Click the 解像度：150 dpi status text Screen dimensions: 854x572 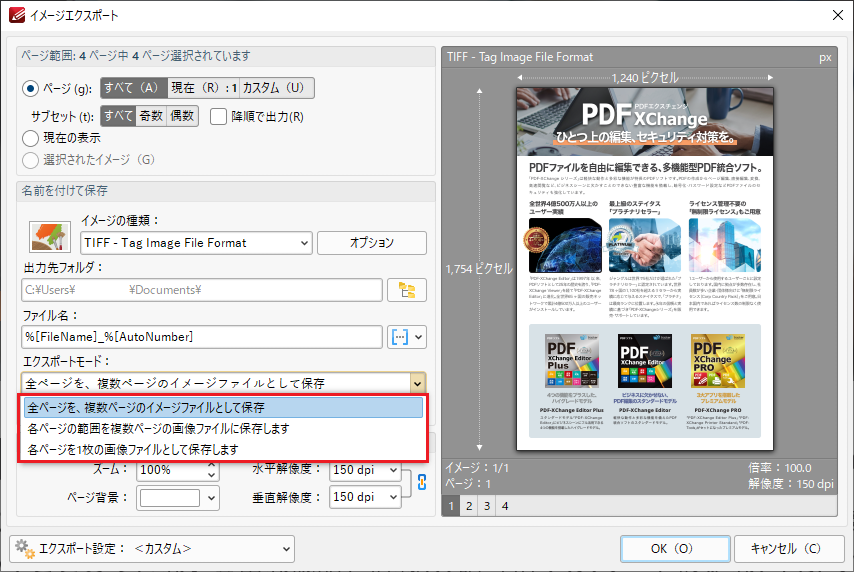[x=790, y=484]
